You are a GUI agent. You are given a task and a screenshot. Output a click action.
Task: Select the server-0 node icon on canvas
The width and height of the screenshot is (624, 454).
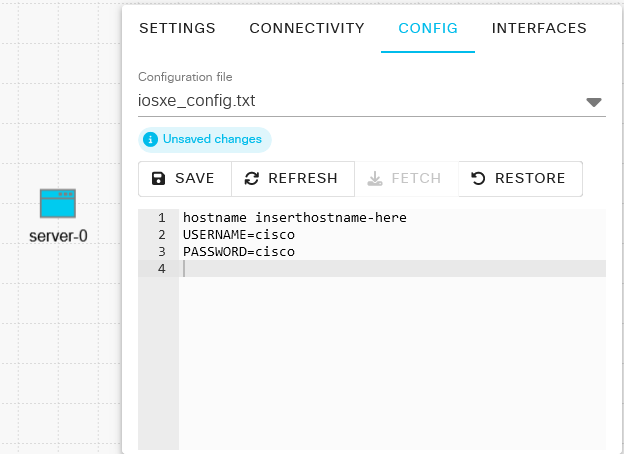click(58, 204)
